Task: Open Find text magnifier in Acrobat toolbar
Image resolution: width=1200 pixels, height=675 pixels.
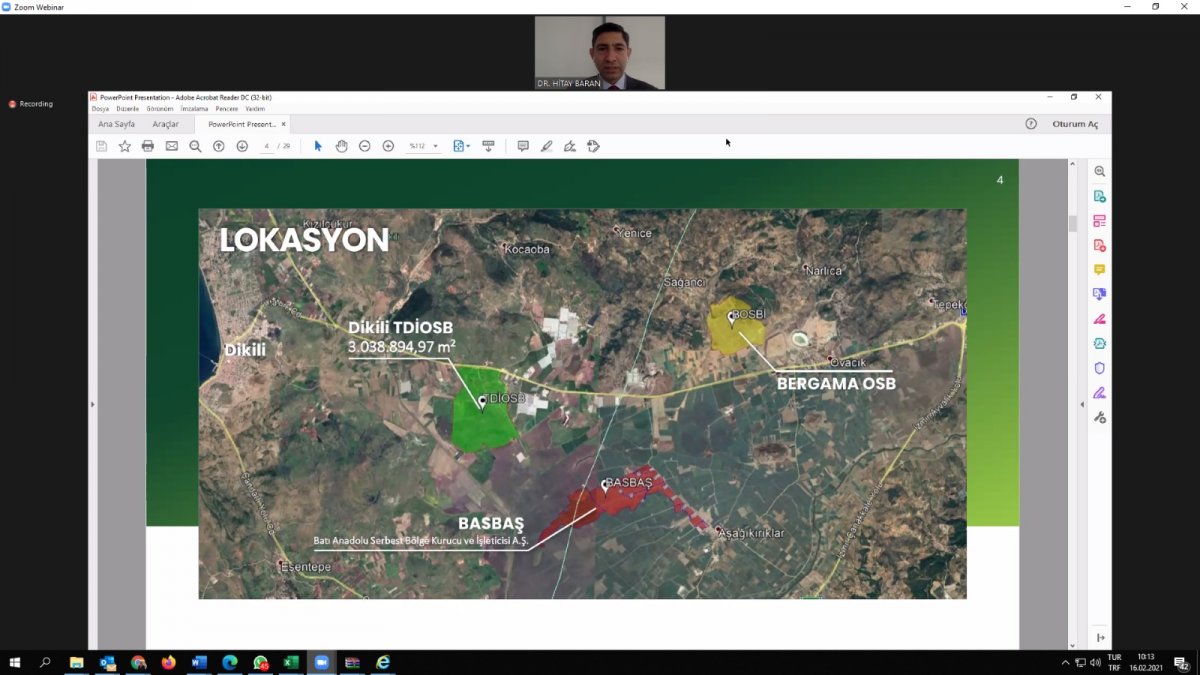Action: point(195,146)
